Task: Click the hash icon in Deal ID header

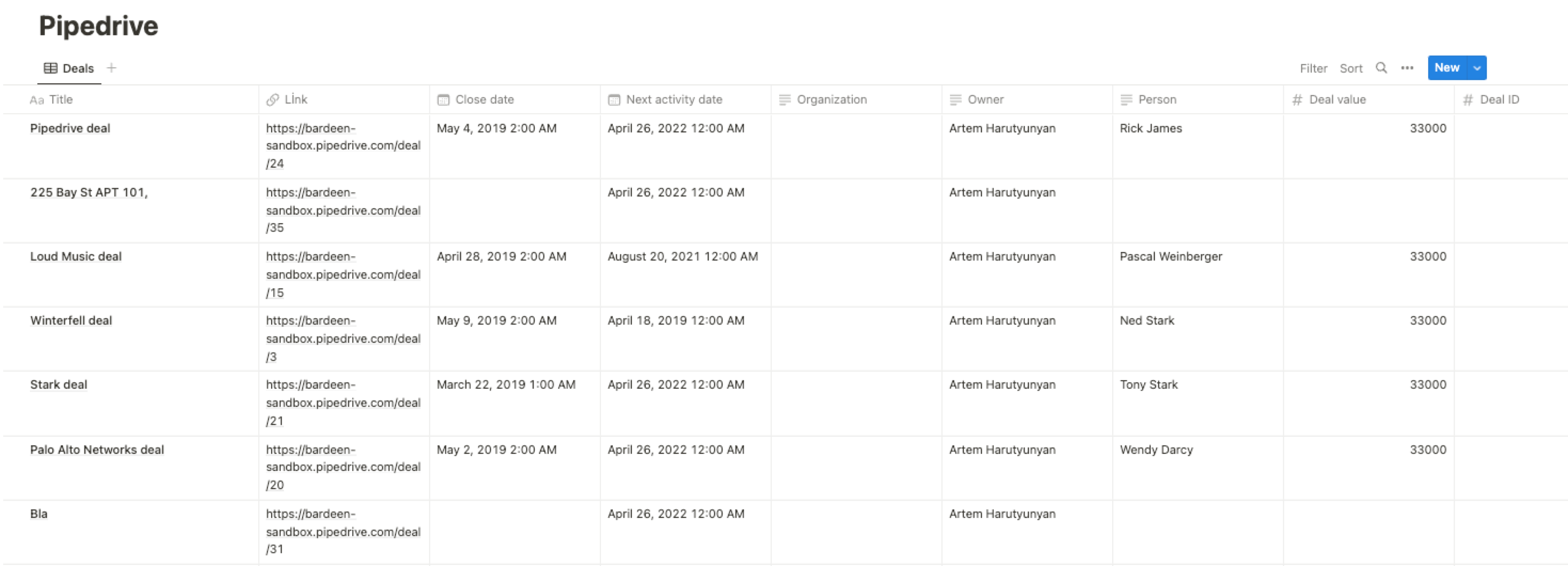Action: coord(1468,99)
